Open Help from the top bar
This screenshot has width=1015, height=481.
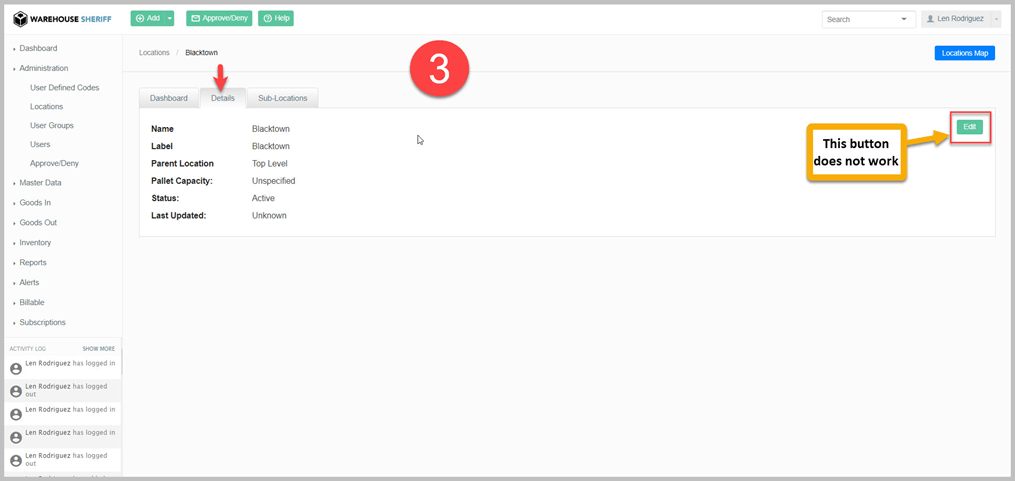pos(276,18)
